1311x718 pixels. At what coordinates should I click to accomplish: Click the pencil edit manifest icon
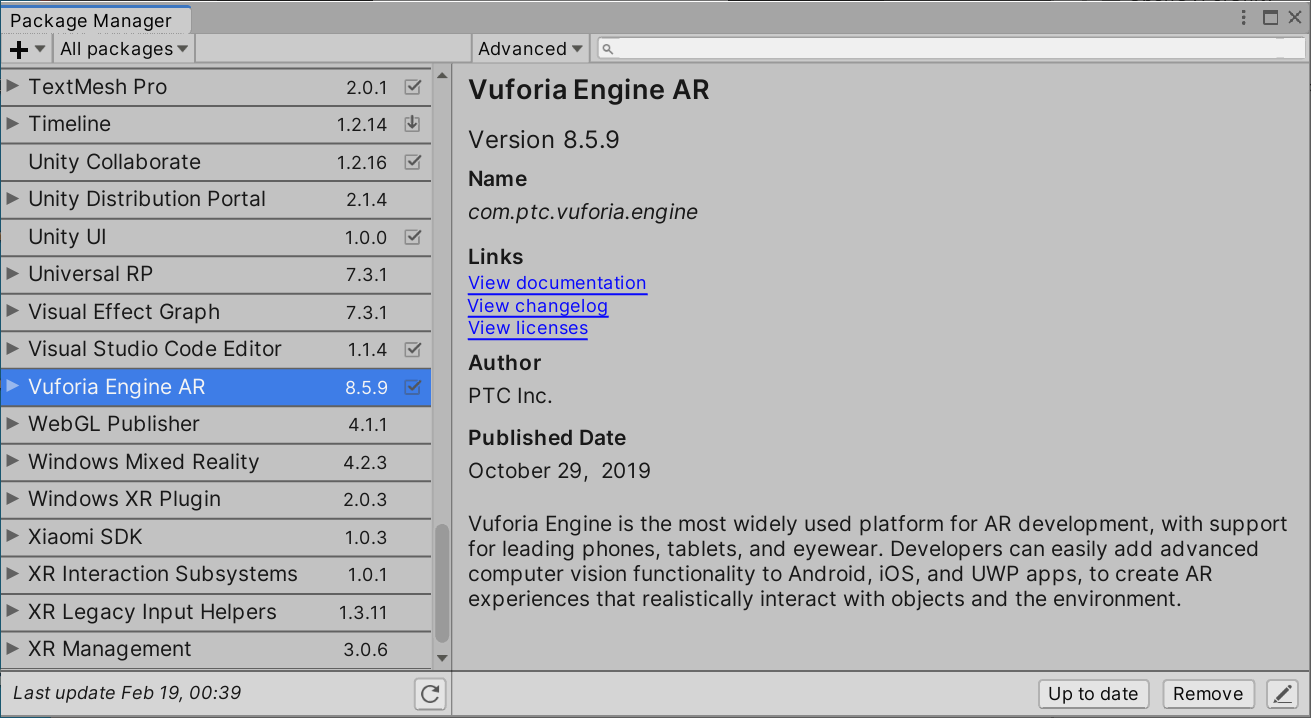point(1282,694)
